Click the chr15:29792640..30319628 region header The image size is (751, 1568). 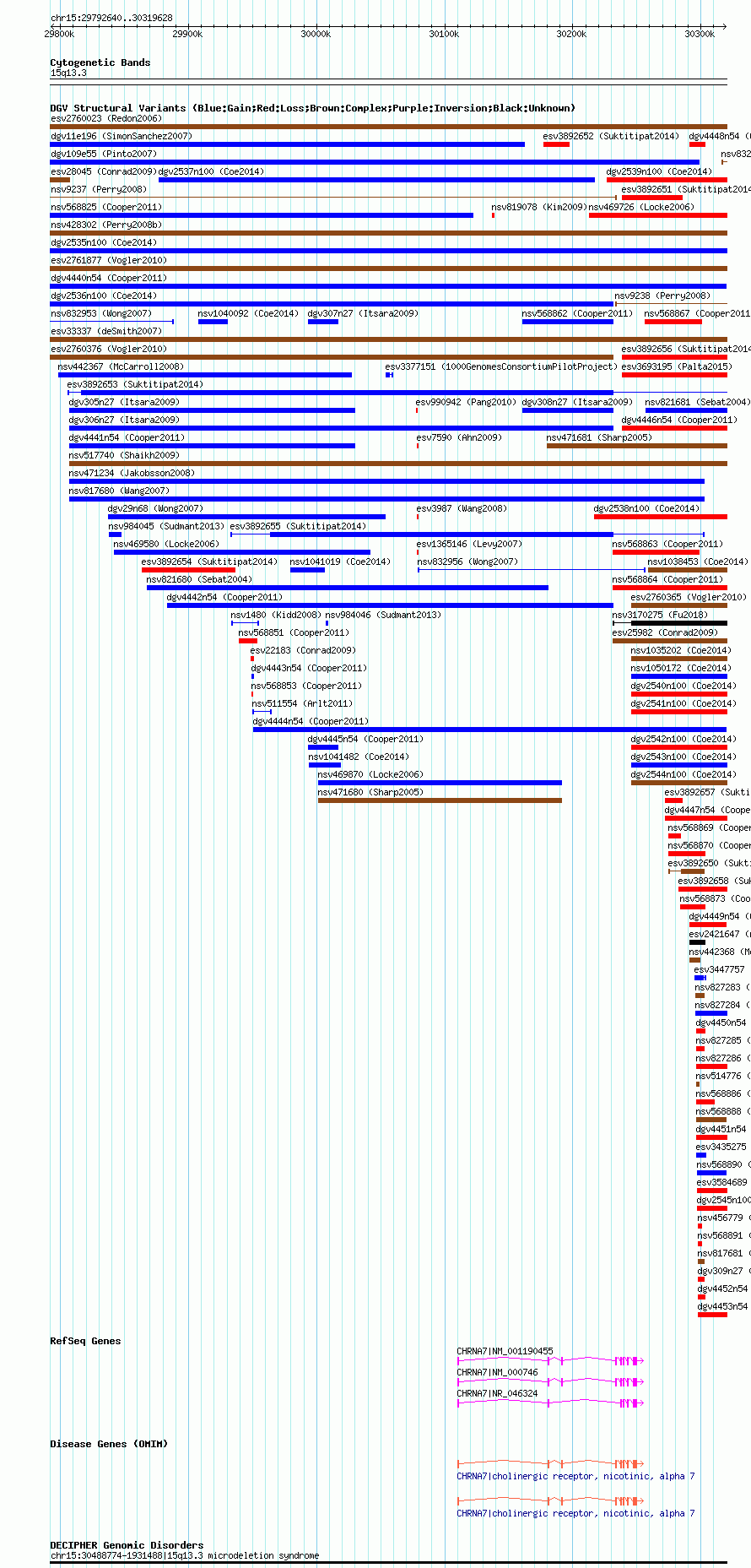click(x=111, y=18)
